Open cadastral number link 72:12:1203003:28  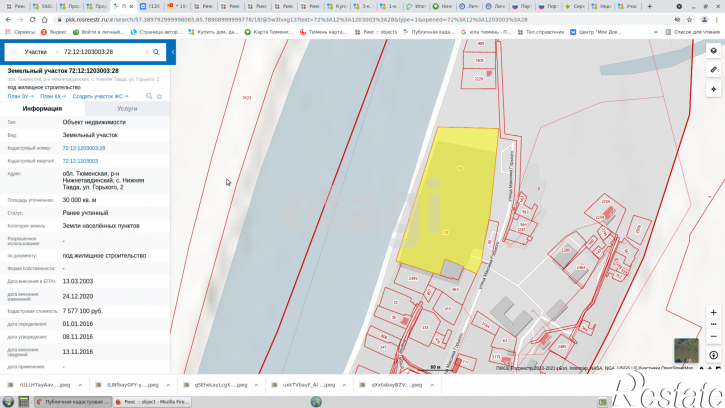pos(84,148)
